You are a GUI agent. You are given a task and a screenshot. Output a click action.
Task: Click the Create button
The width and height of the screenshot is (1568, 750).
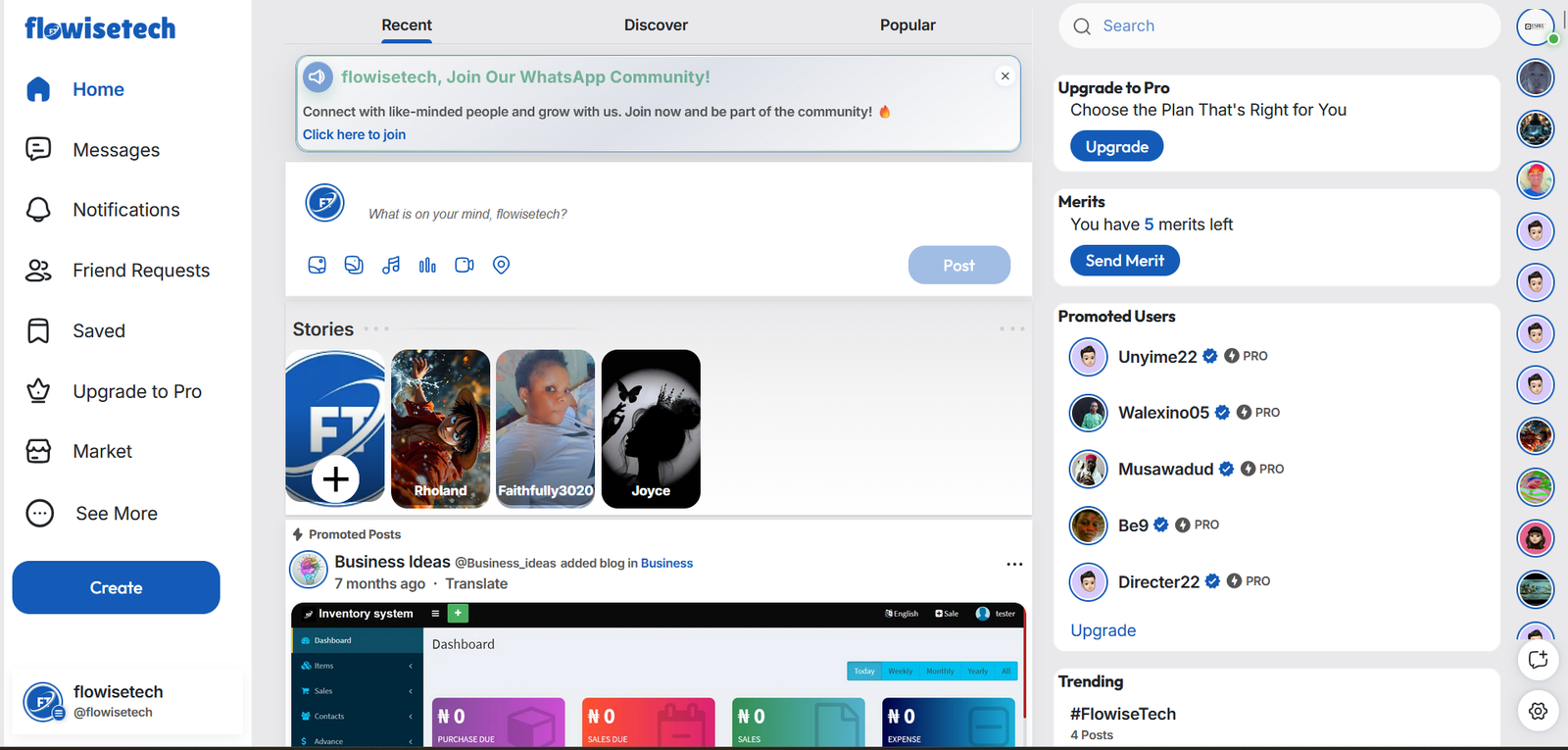[x=116, y=587]
